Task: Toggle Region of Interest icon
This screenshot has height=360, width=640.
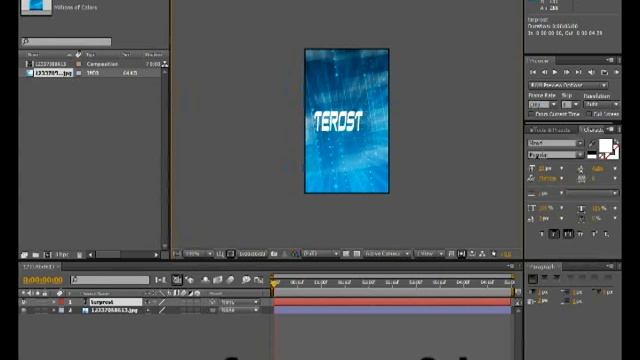Action: (x=346, y=254)
